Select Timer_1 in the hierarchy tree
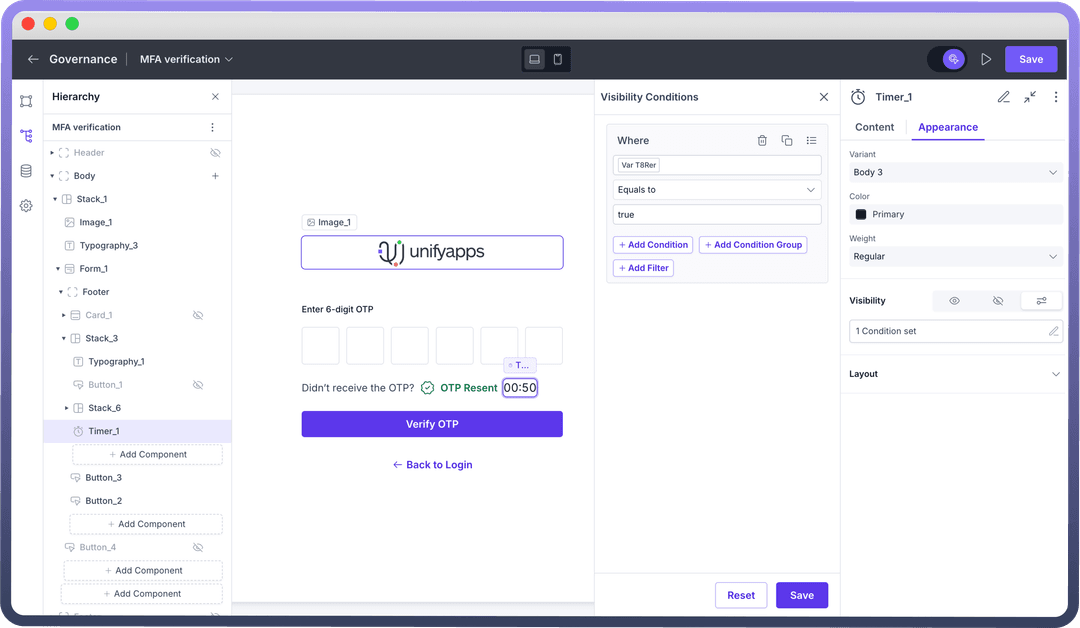 click(x=104, y=431)
